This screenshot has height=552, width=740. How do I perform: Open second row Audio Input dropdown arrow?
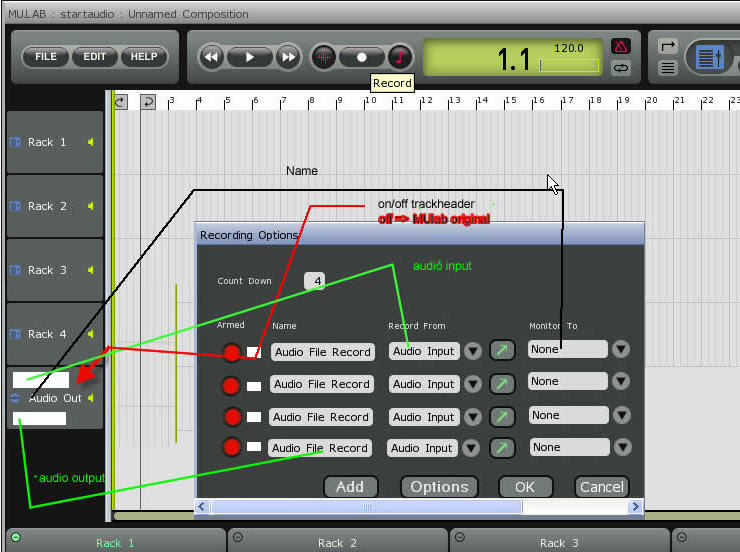473,384
